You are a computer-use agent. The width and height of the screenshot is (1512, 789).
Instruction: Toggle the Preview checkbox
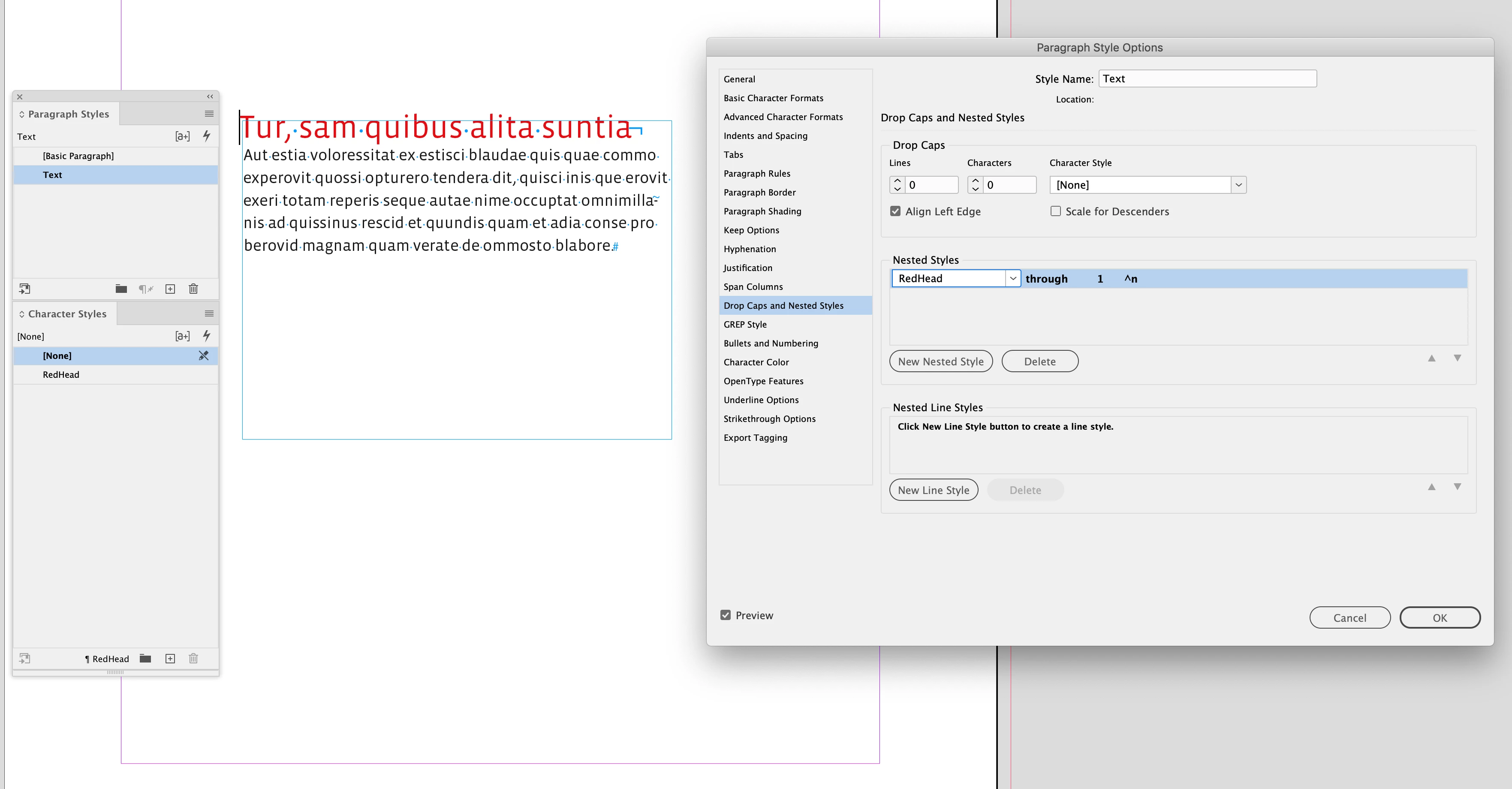[x=726, y=615]
